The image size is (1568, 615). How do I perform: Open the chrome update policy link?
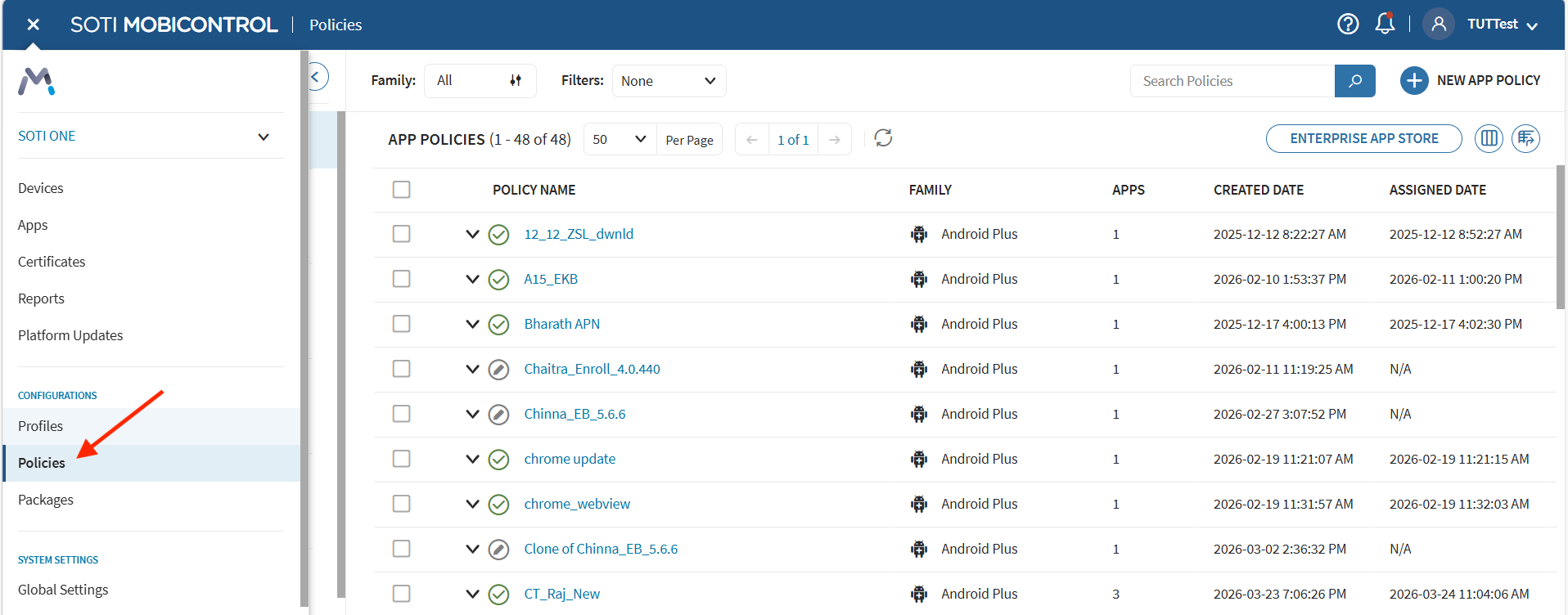pos(570,459)
